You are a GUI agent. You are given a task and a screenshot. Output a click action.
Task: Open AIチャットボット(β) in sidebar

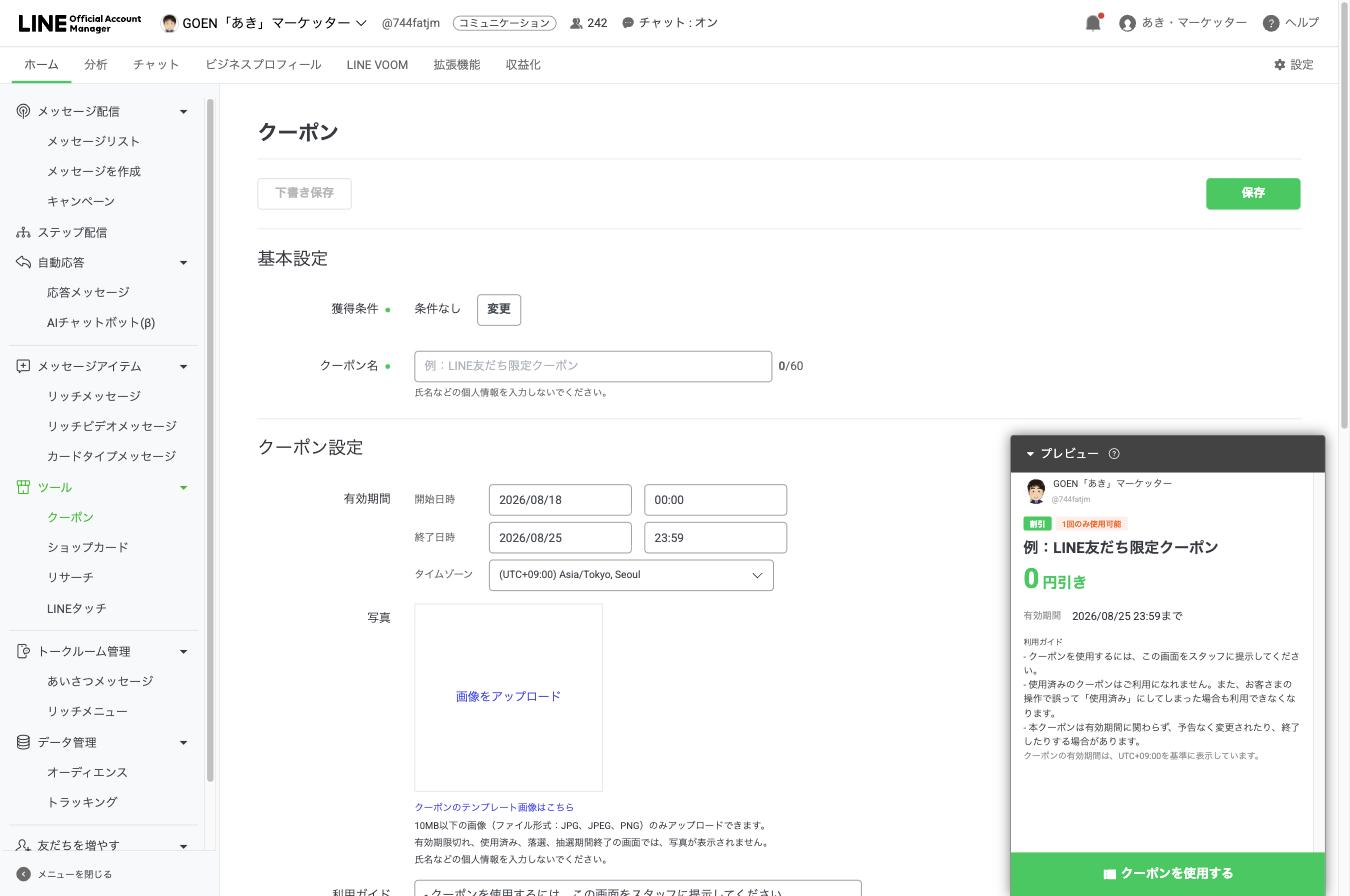point(101,323)
